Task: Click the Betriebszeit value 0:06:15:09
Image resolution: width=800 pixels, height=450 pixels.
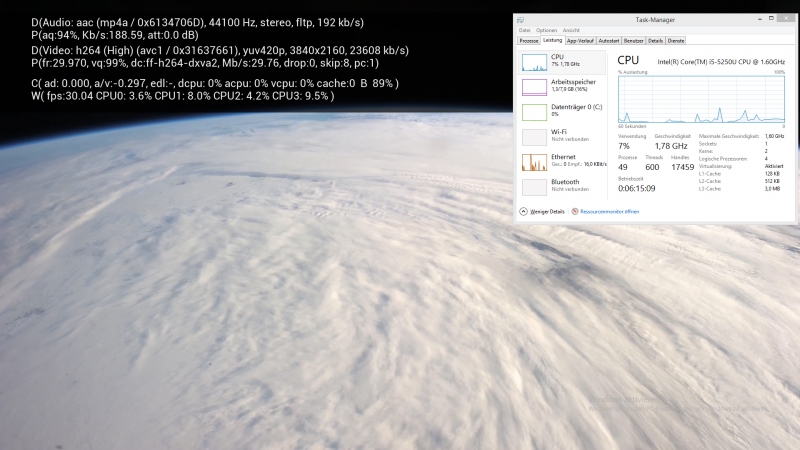Action: [x=636, y=188]
